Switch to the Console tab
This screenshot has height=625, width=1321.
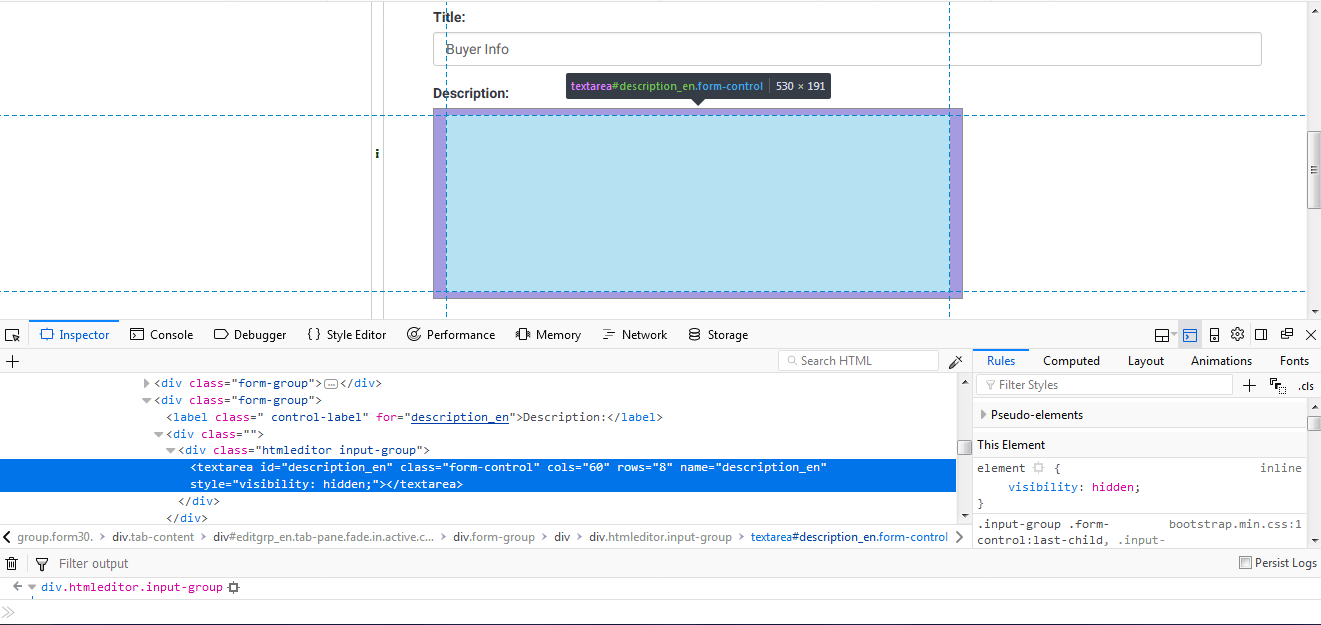tap(161, 335)
